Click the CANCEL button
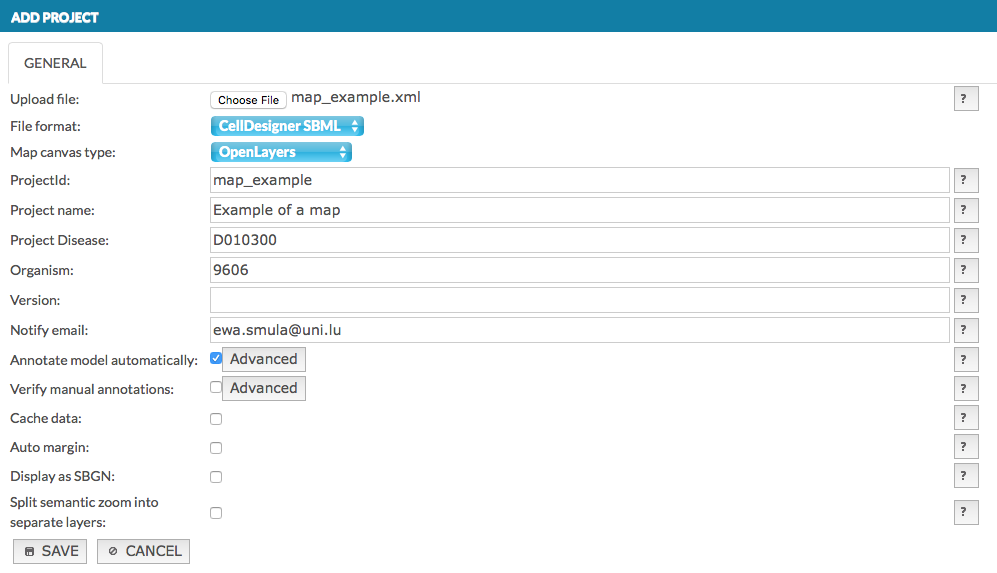 point(143,551)
